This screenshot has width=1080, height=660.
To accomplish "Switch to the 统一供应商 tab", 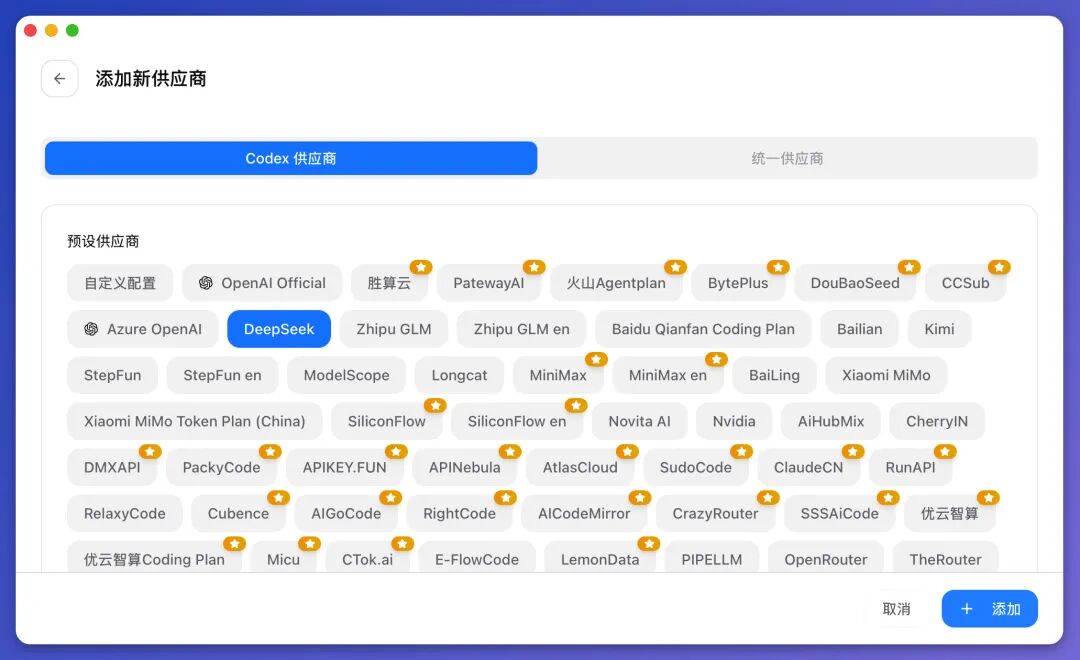I will [787, 158].
